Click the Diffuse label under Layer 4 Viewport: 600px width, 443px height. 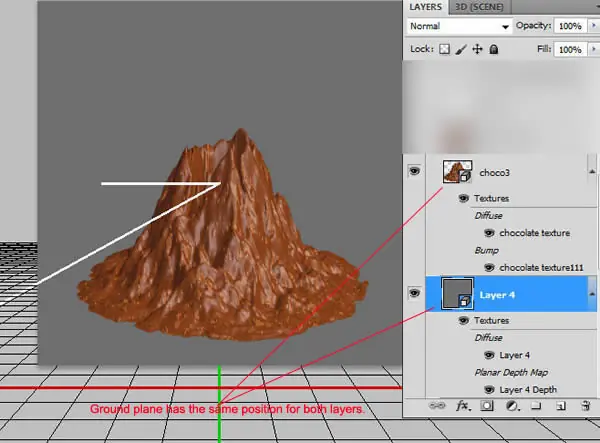point(488,338)
